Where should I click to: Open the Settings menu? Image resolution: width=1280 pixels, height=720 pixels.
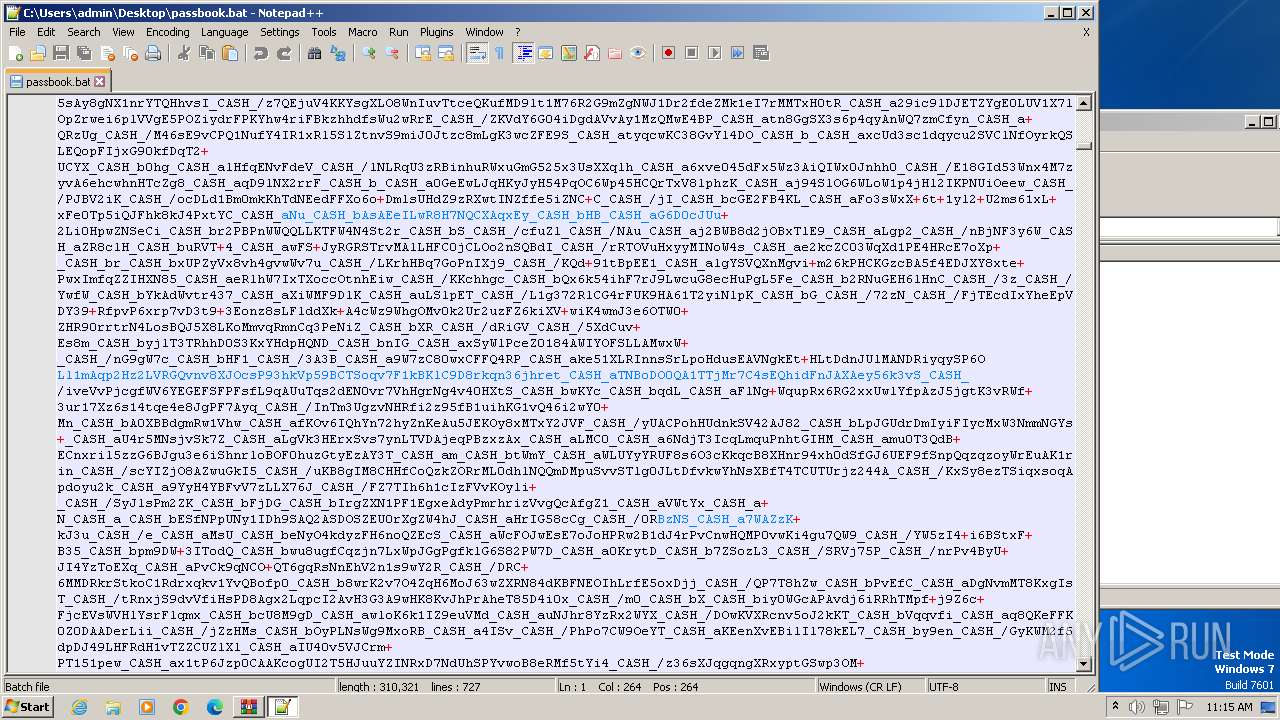coord(279,32)
